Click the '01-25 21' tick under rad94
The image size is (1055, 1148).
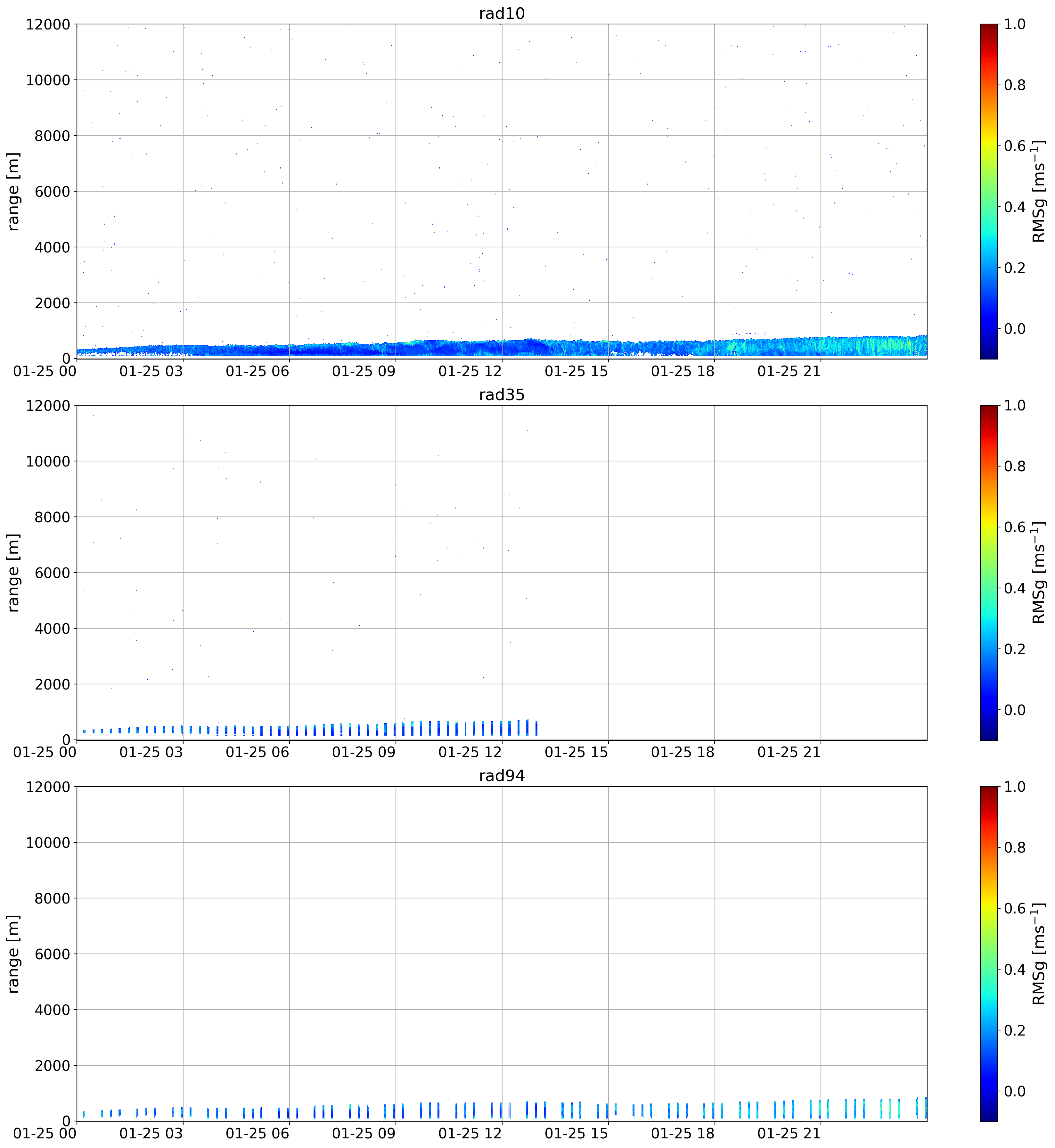(789, 1134)
